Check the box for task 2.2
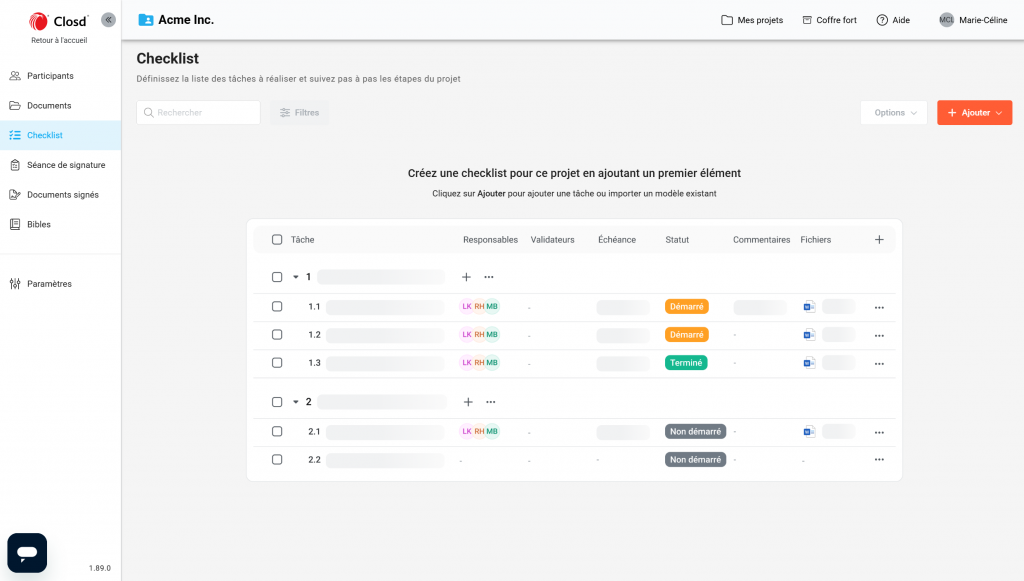Screen dimensions: 1024x581 tap(277, 460)
